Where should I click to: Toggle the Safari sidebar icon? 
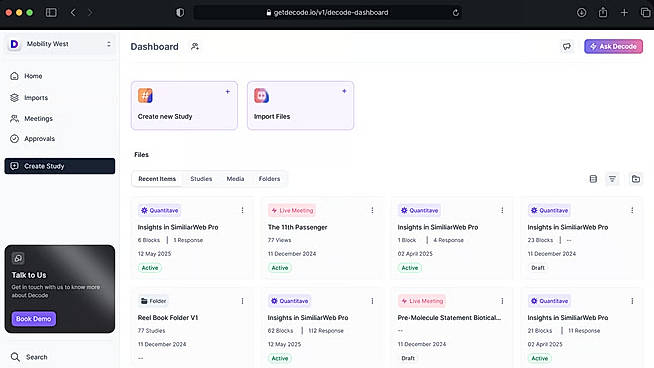51,13
